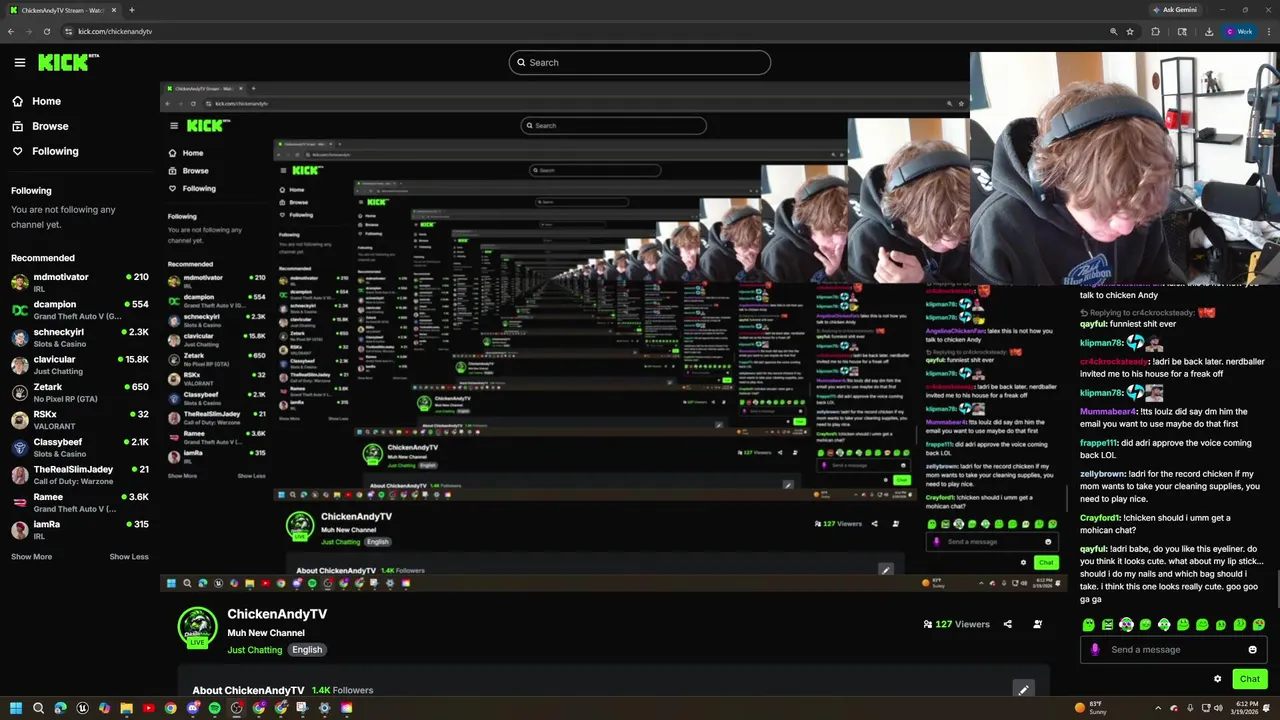Image resolution: width=1280 pixels, height=720 pixels.
Task: Go to Home in Kick sidebar
Action: 36,101
